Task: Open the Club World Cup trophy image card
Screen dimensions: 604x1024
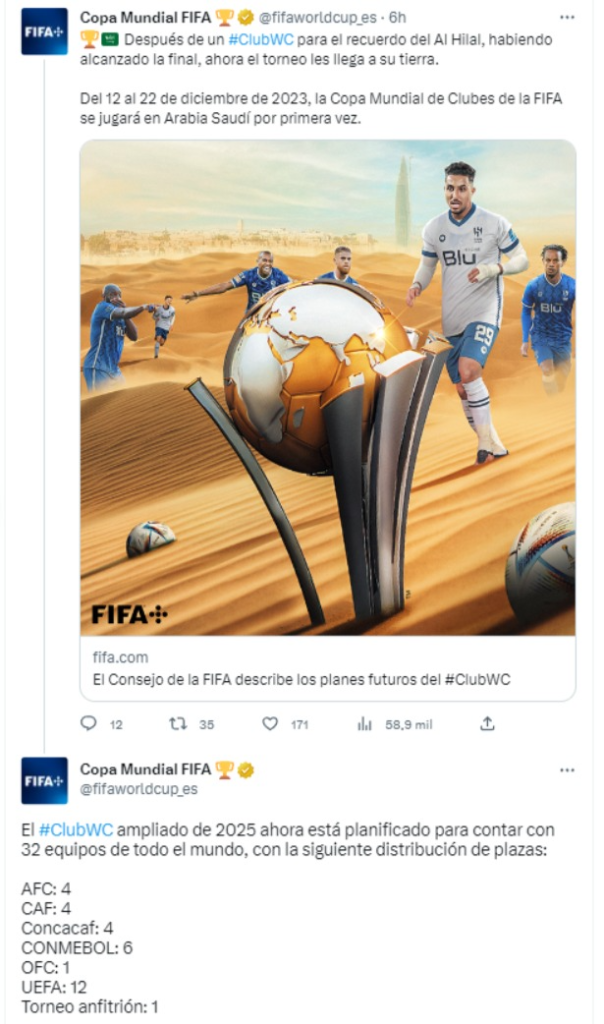Action: click(x=328, y=387)
